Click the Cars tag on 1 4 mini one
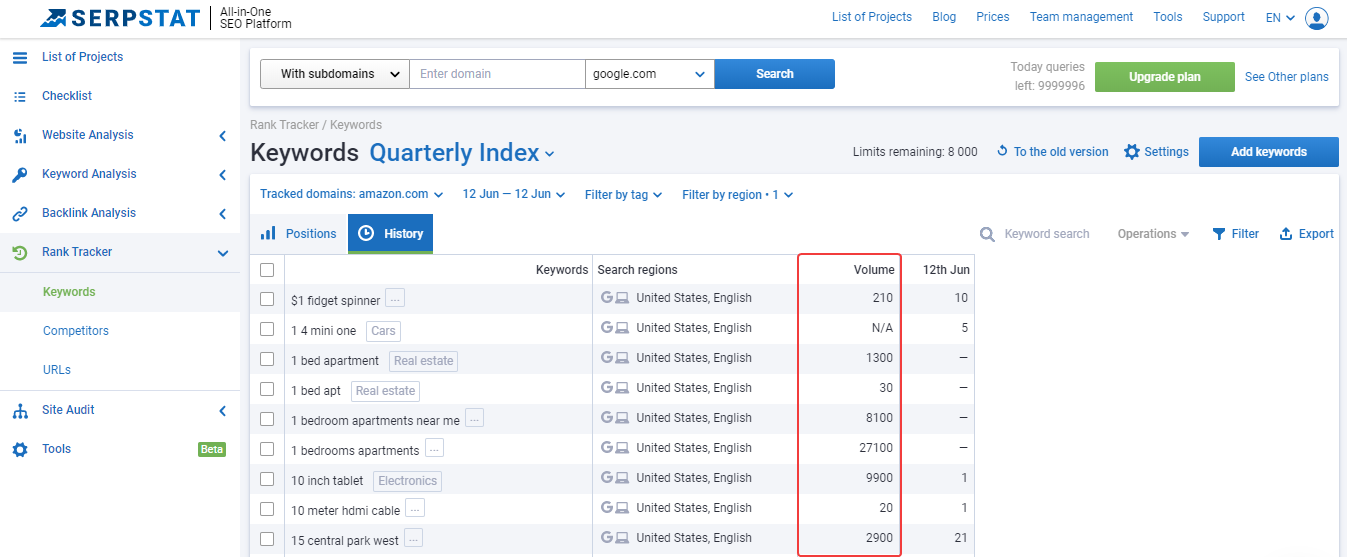 pyautogui.click(x=383, y=331)
